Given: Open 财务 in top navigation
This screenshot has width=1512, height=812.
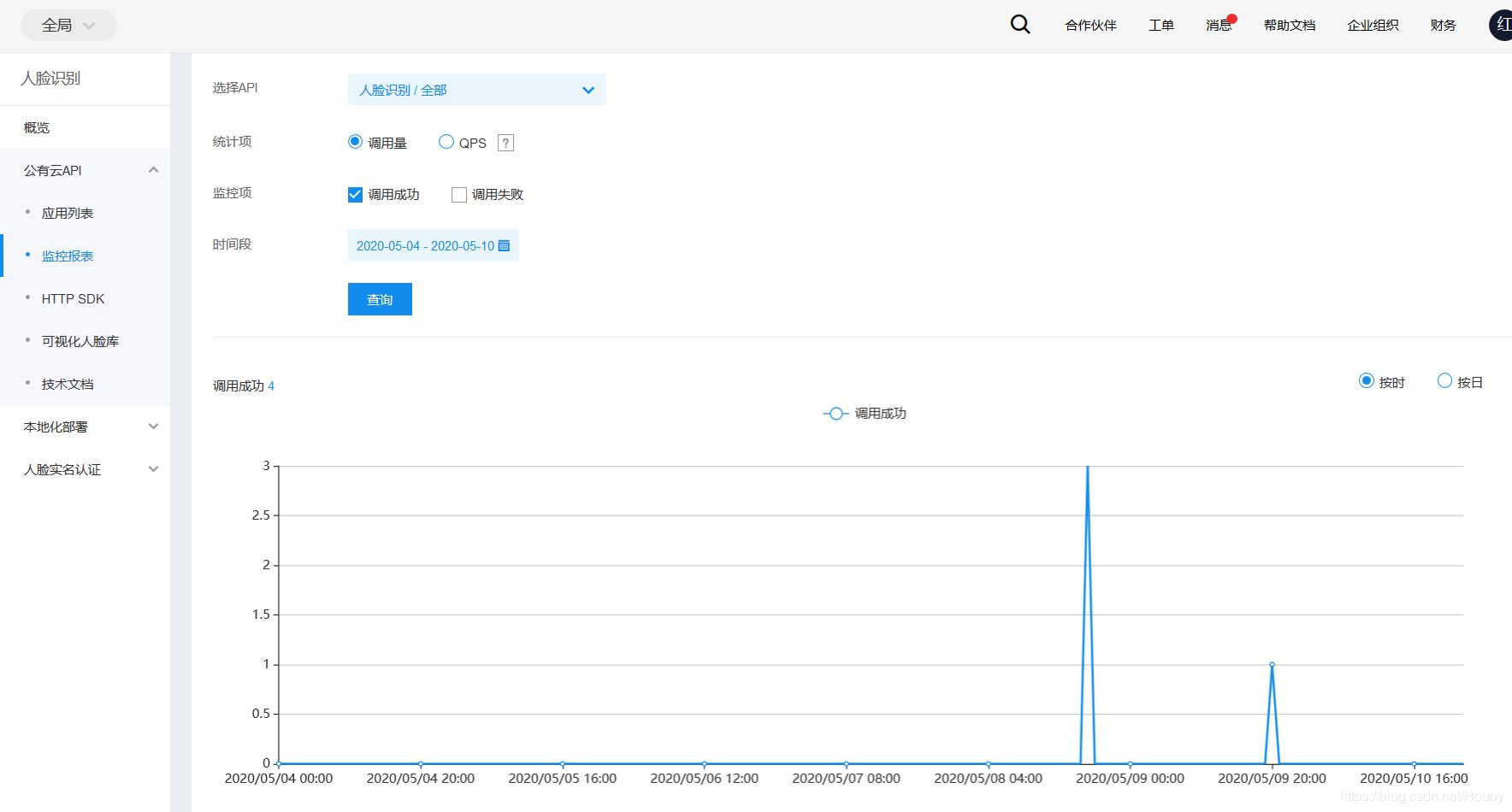Looking at the screenshot, I should 1444,26.
